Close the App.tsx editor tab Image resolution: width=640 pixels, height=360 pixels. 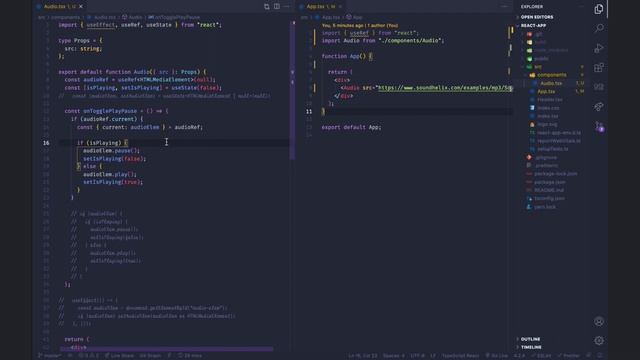pos(340,7)
